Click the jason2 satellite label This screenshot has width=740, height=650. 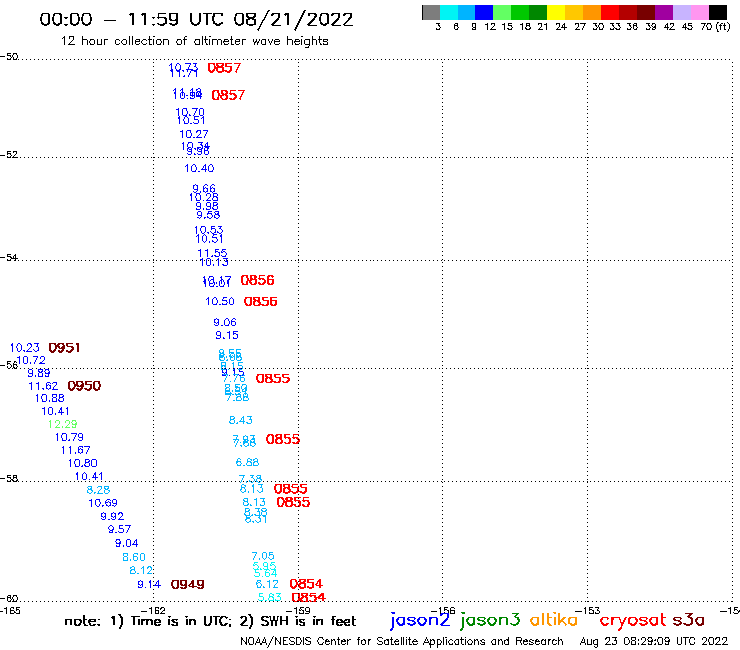420,620
